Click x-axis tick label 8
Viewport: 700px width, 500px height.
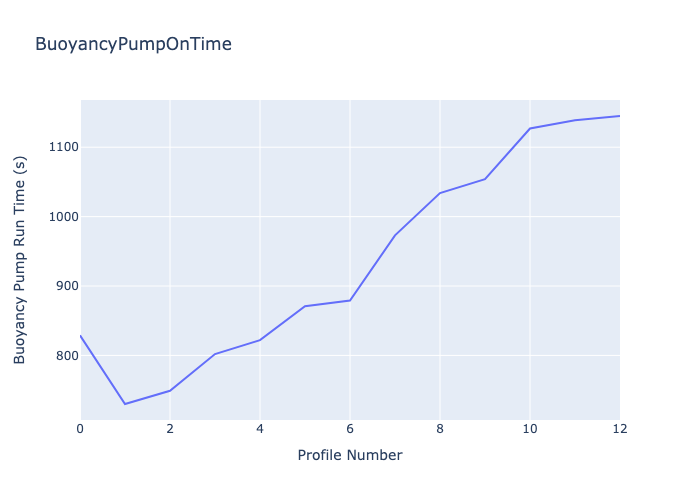click(x=440, y=428)
